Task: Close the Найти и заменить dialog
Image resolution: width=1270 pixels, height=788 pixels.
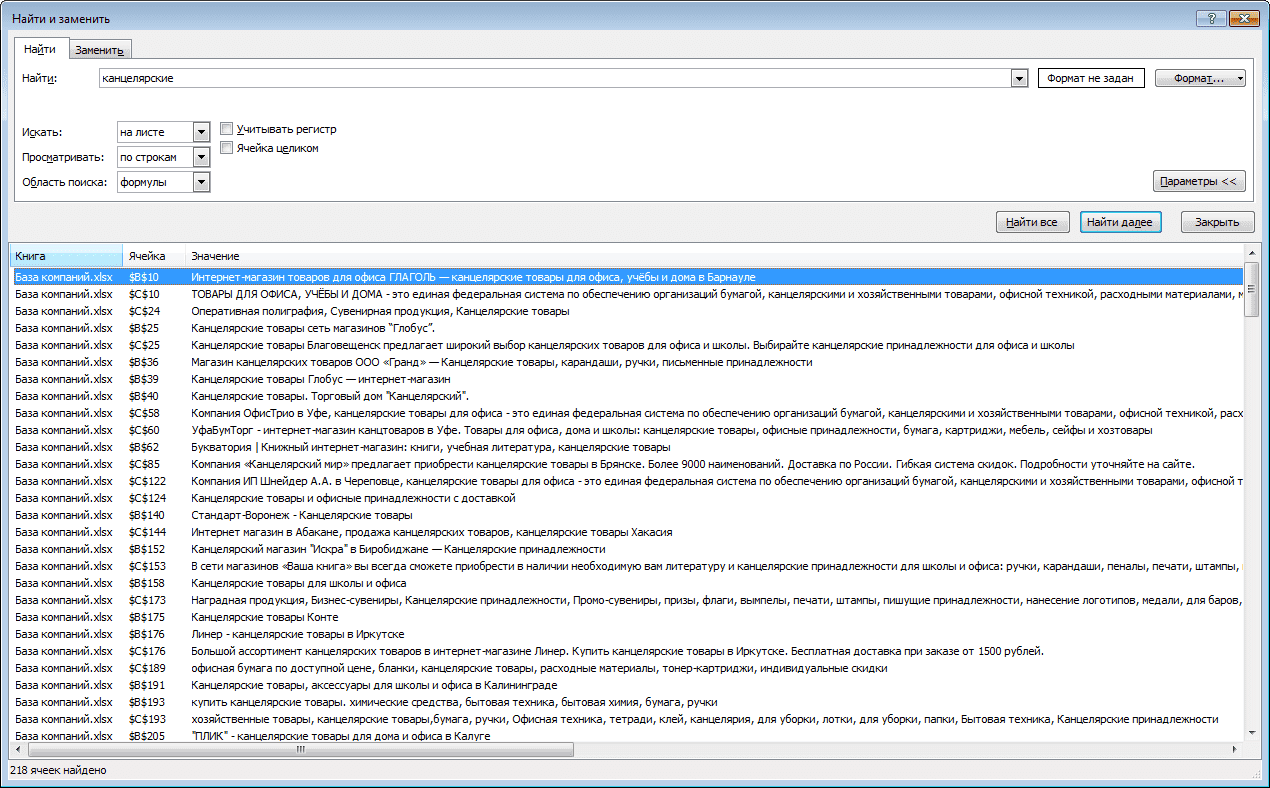Action: pos(1243,19)
